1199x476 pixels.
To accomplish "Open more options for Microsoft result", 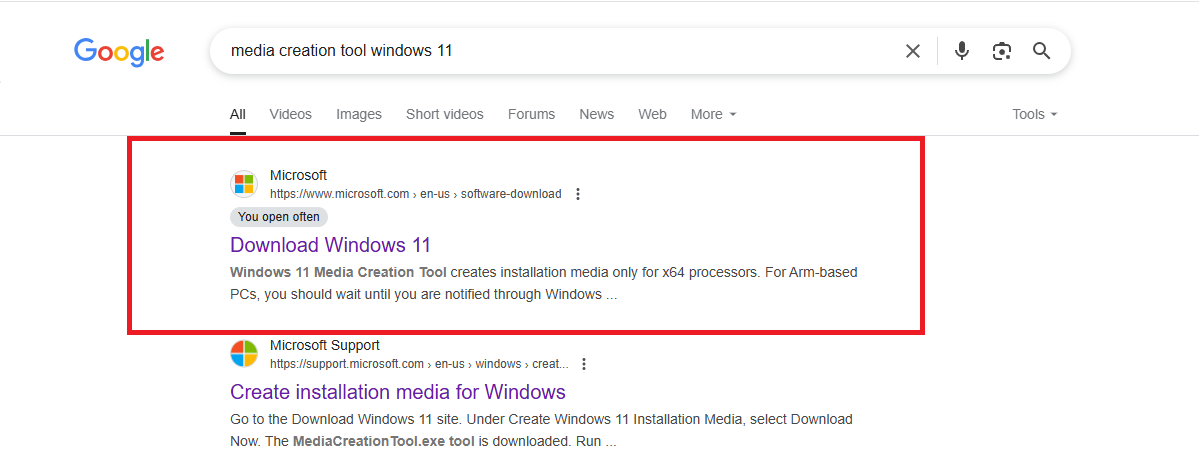I will pos(578,194).
